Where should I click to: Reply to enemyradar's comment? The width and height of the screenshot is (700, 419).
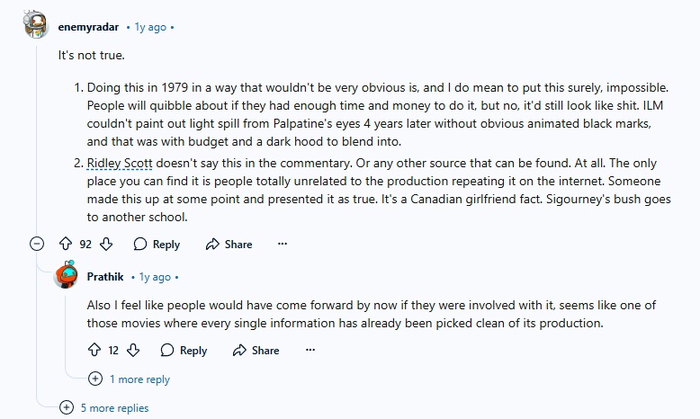[x=156, y=244]
